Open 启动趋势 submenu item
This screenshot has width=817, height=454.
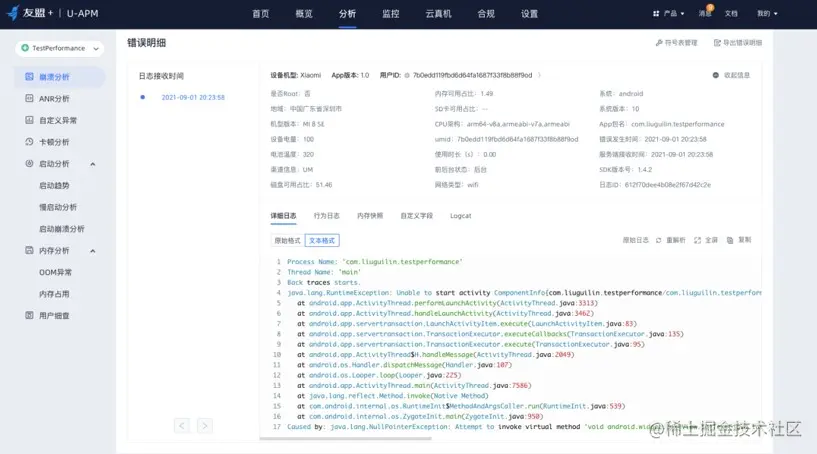tap(54, 186)
